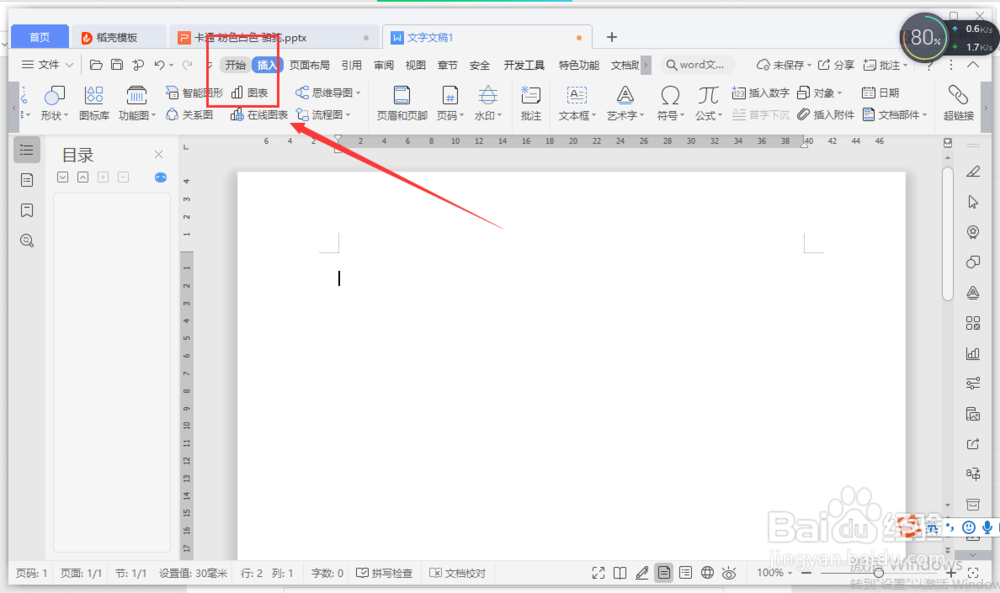1000x593 pixels.
Task: Open the Shapes (形状) gallery
Action: pyautogui.click(x=54, y=103)
